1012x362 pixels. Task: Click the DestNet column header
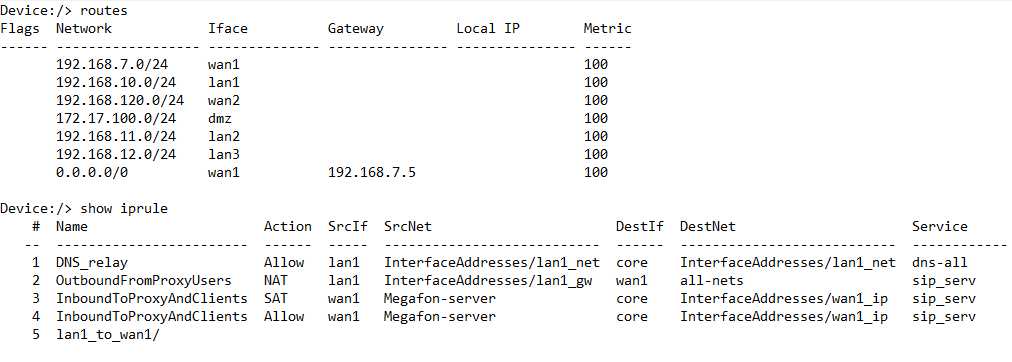click(x=707, y=226)
